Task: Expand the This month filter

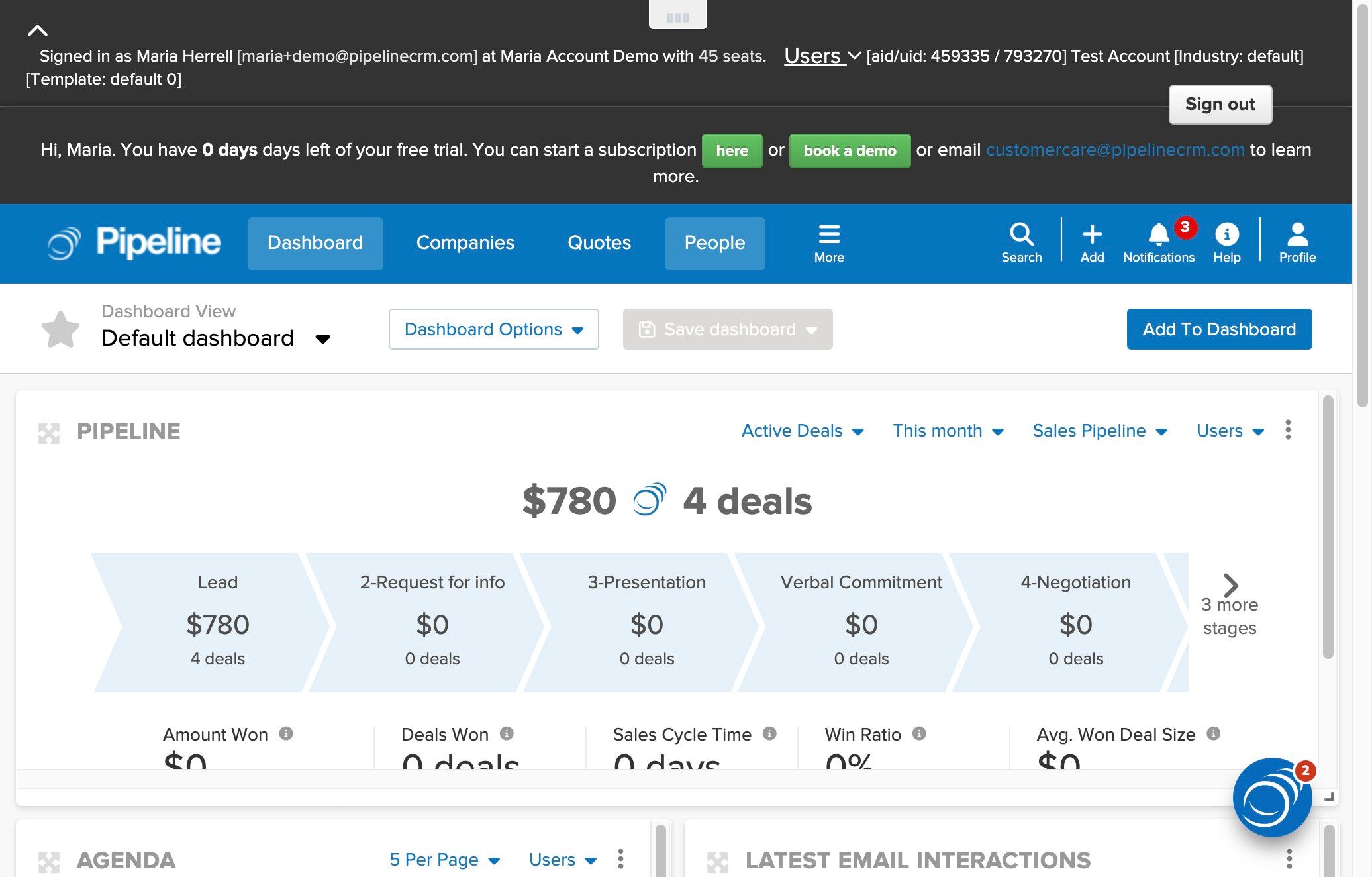Action: 948,431
